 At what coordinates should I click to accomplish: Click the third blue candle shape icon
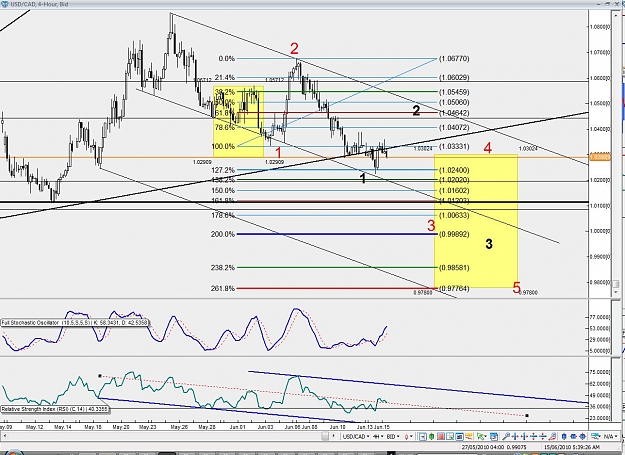(583, 437)
